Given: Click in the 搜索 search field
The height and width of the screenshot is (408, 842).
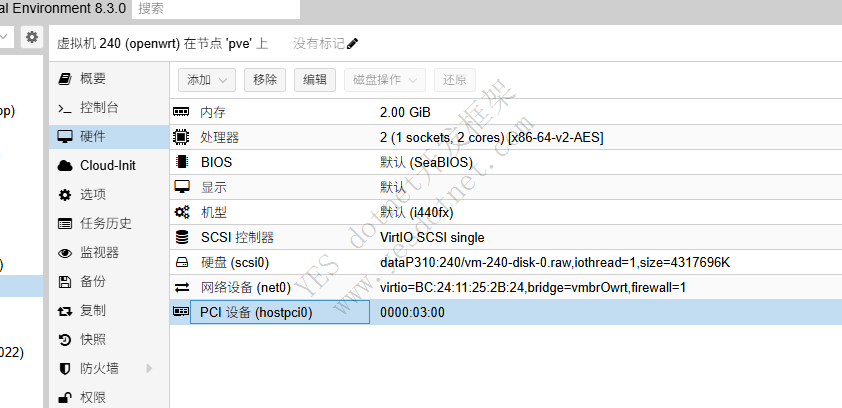Looking at the screenshot, I should tap(216, 9).
